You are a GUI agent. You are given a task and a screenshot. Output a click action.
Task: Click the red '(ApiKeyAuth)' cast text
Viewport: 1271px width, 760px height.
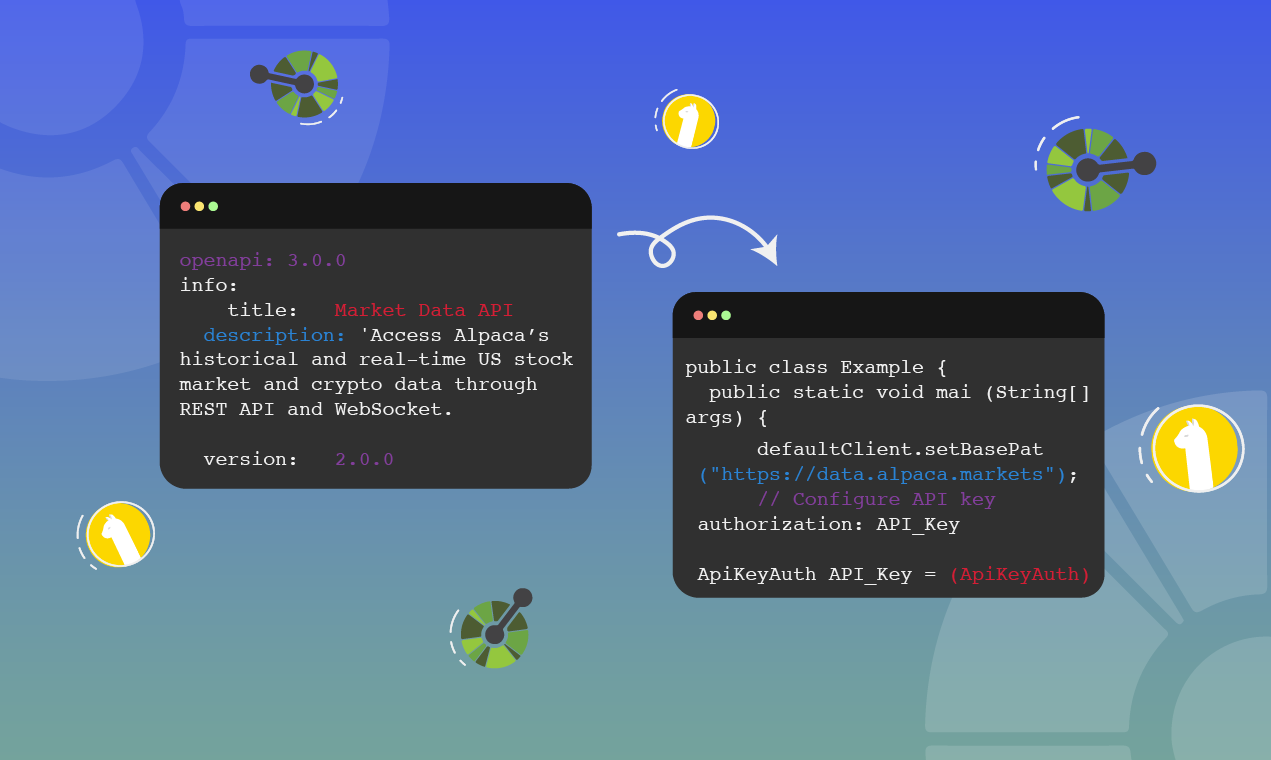pos(1020,574)
